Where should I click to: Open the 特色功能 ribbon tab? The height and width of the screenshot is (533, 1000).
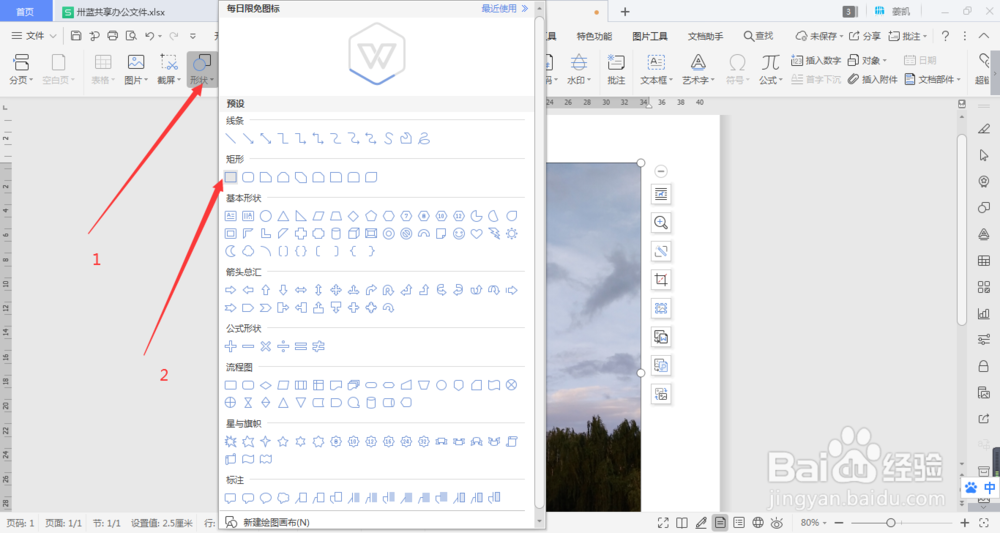594,36
